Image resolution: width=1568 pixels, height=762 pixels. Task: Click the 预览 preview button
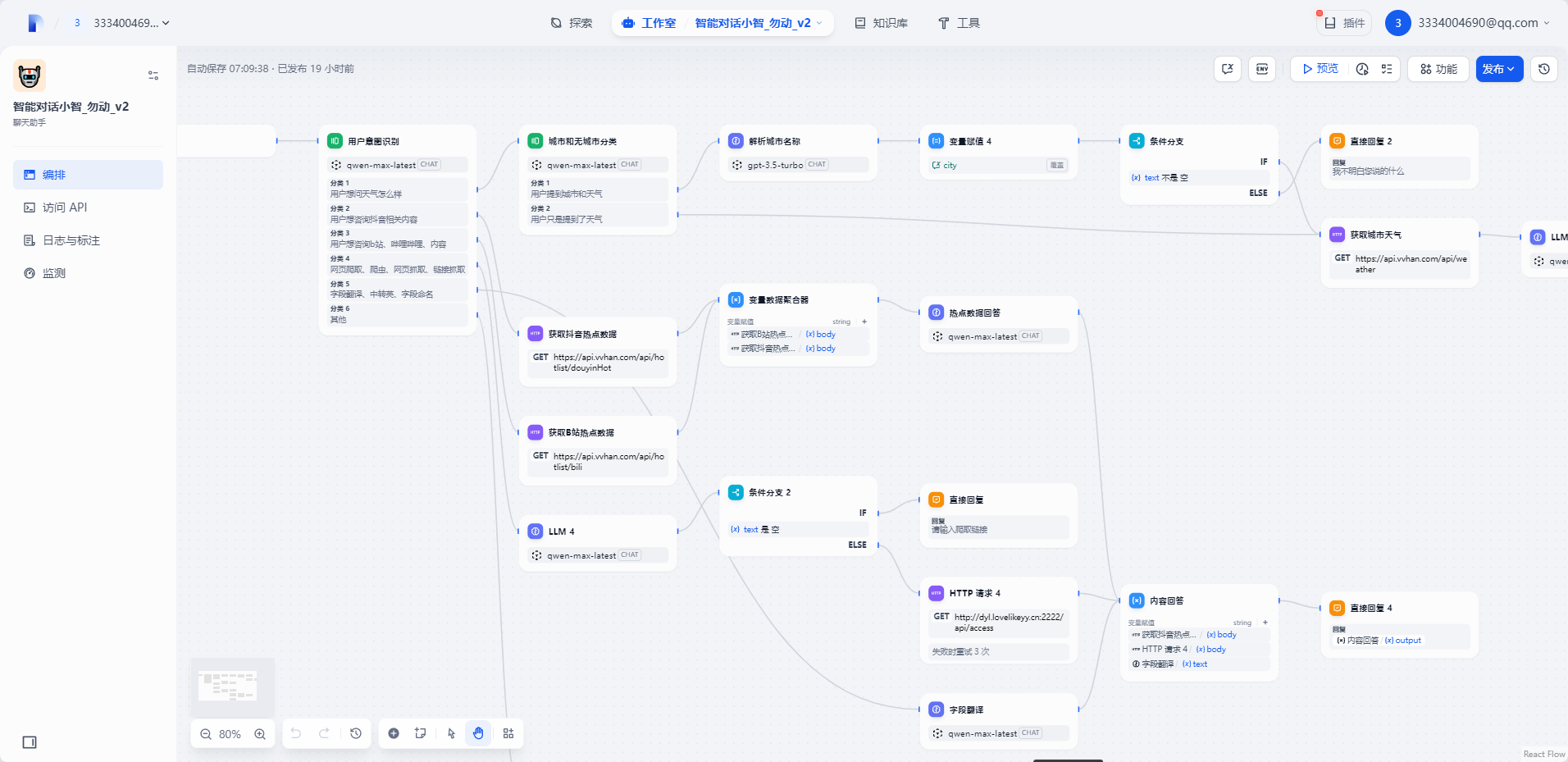coord(1320,69)
